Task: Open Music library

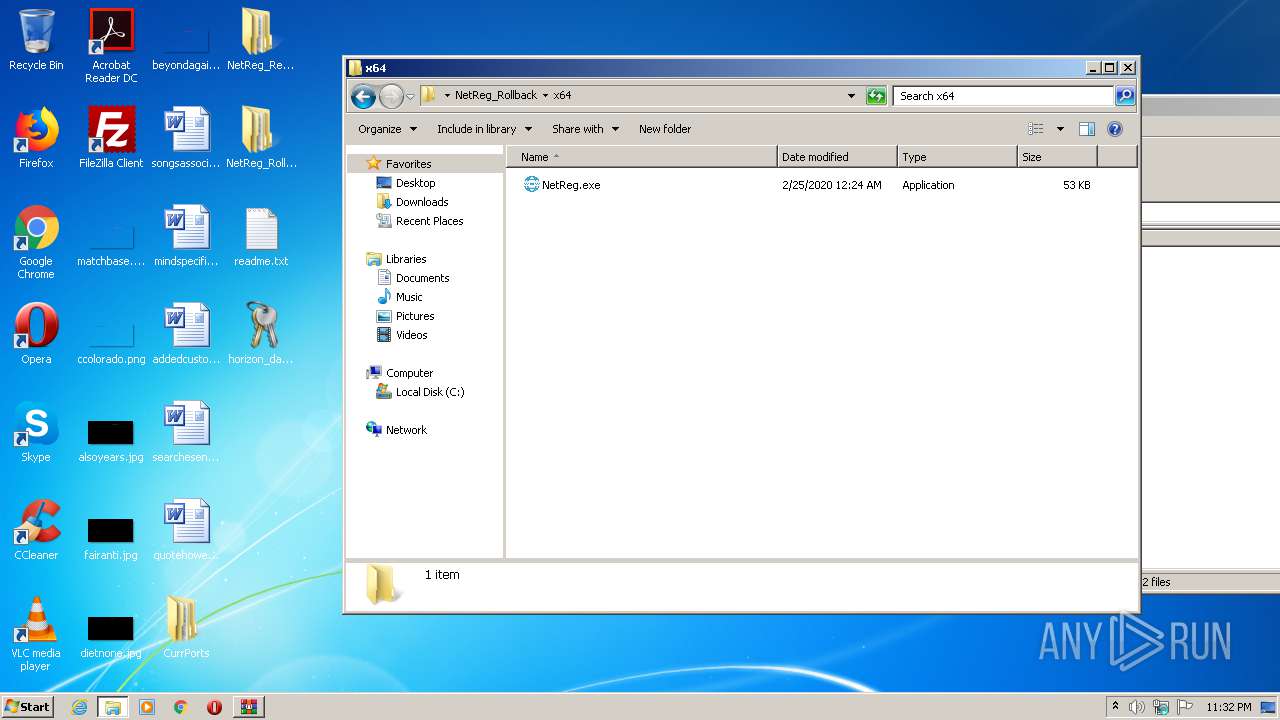Action: pos(409,297)
